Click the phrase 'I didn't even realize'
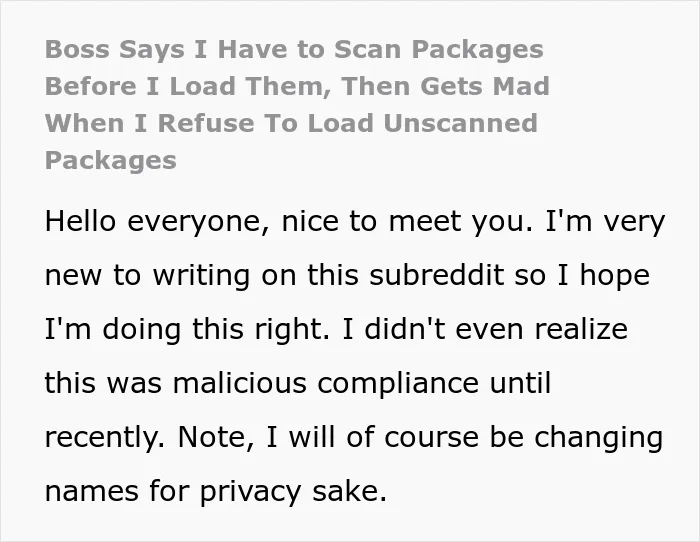 coord(485,329)
